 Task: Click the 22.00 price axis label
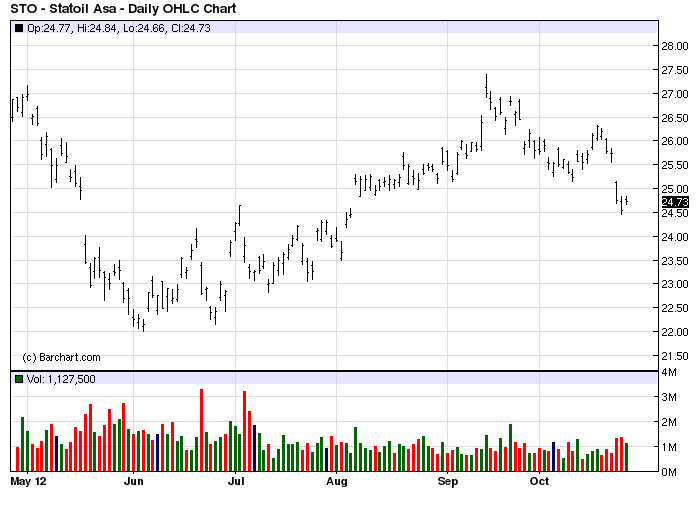pos(675,332)
